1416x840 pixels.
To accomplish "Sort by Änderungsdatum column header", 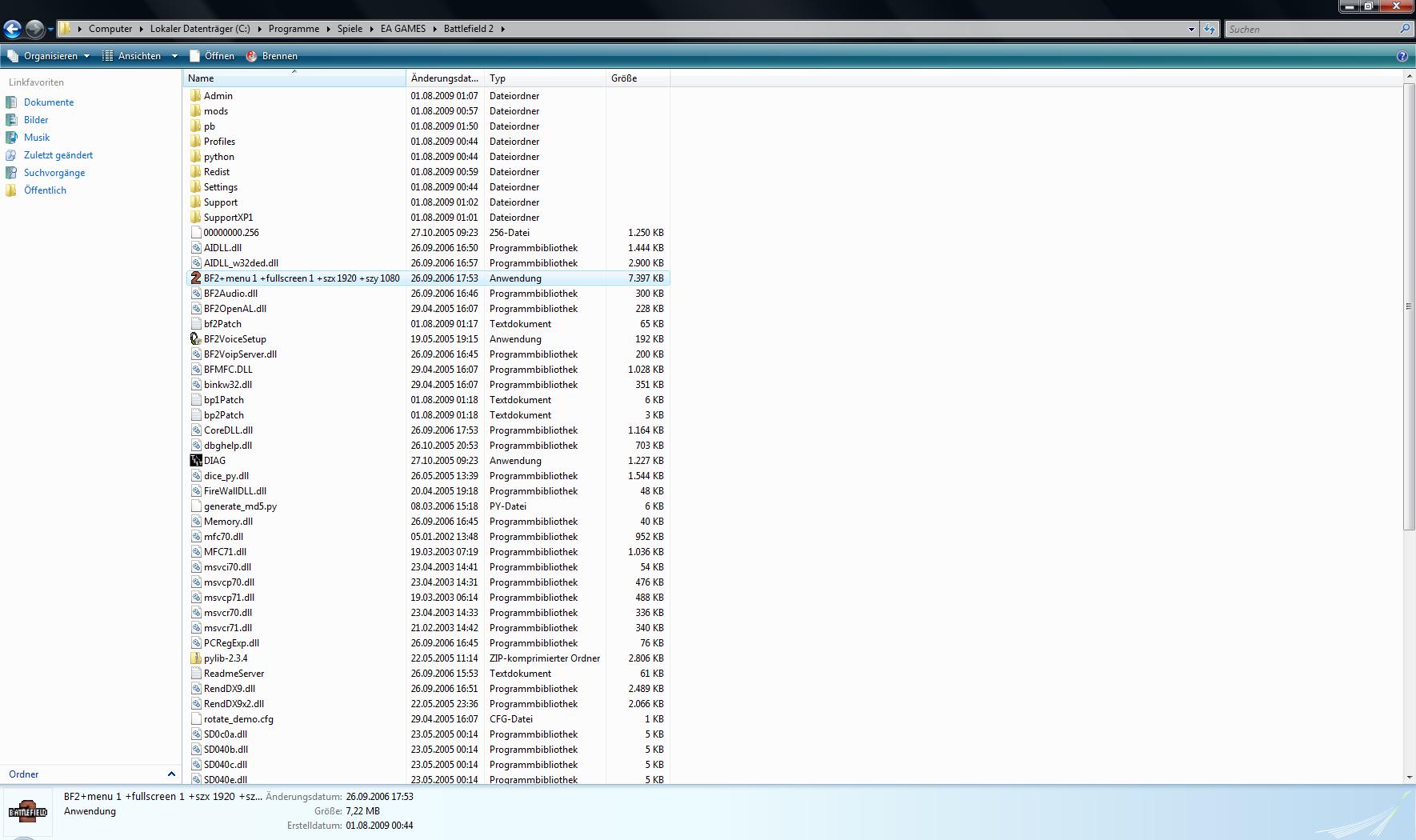I will click(x=446, y=78).
